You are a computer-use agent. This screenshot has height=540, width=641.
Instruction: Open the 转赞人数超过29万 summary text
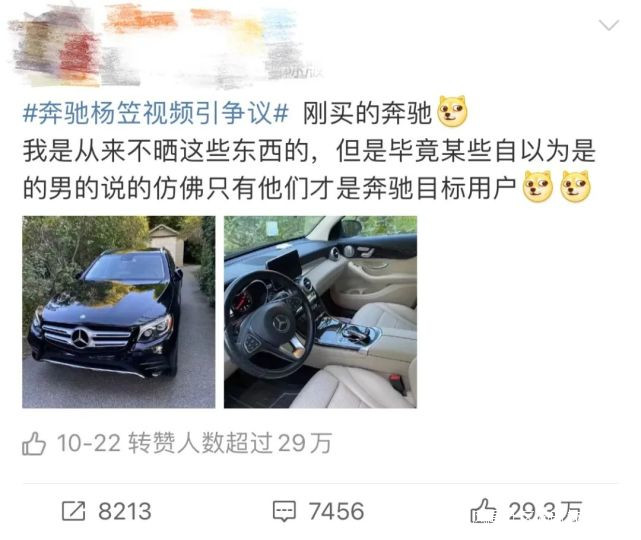click(230, 443)
